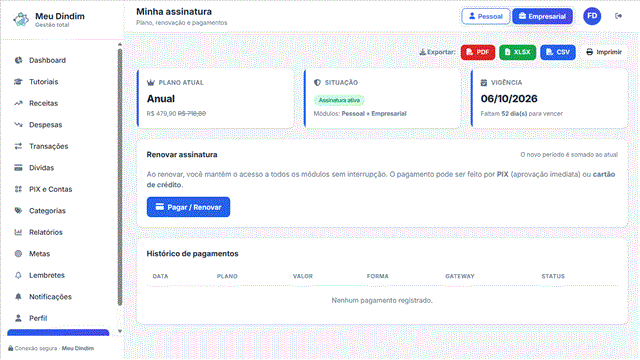Click the crown icon on Plano Atual
Screen dimensions: 640x360
151,82
